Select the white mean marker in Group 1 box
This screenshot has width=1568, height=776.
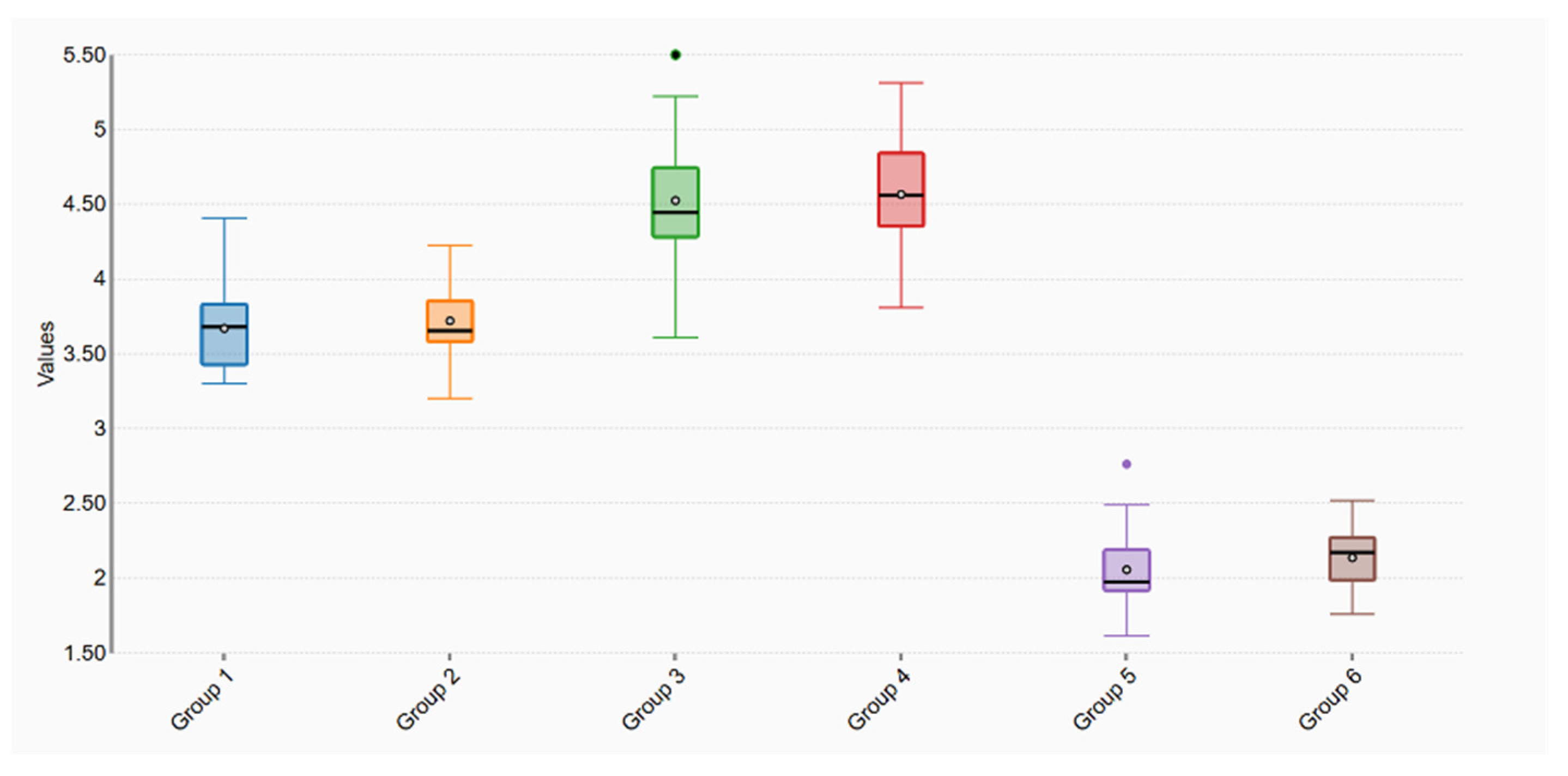(x=224, y=329)
